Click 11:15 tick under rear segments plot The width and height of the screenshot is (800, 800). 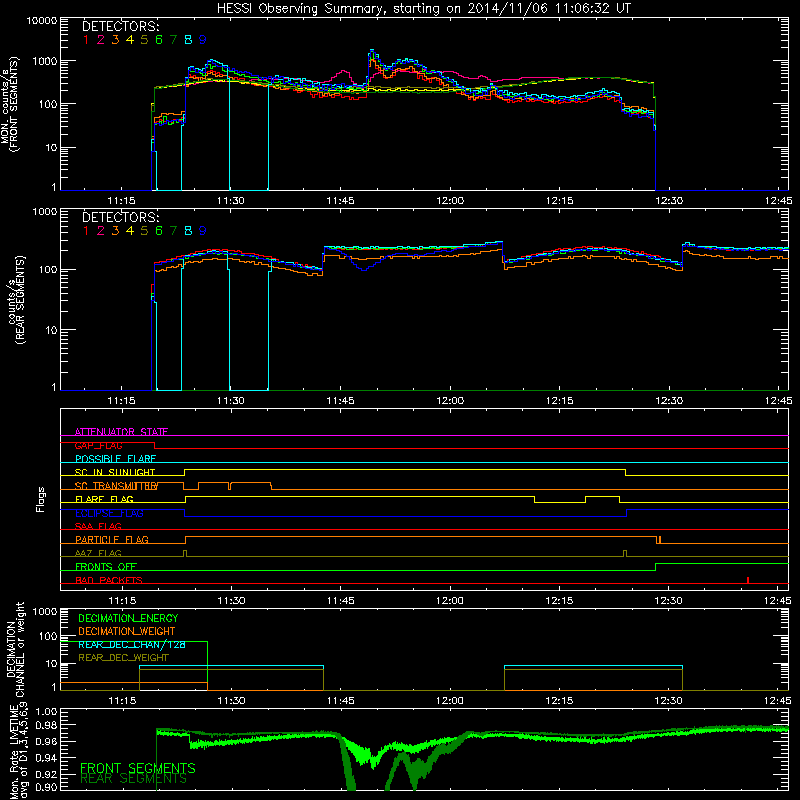click(121, 401)
